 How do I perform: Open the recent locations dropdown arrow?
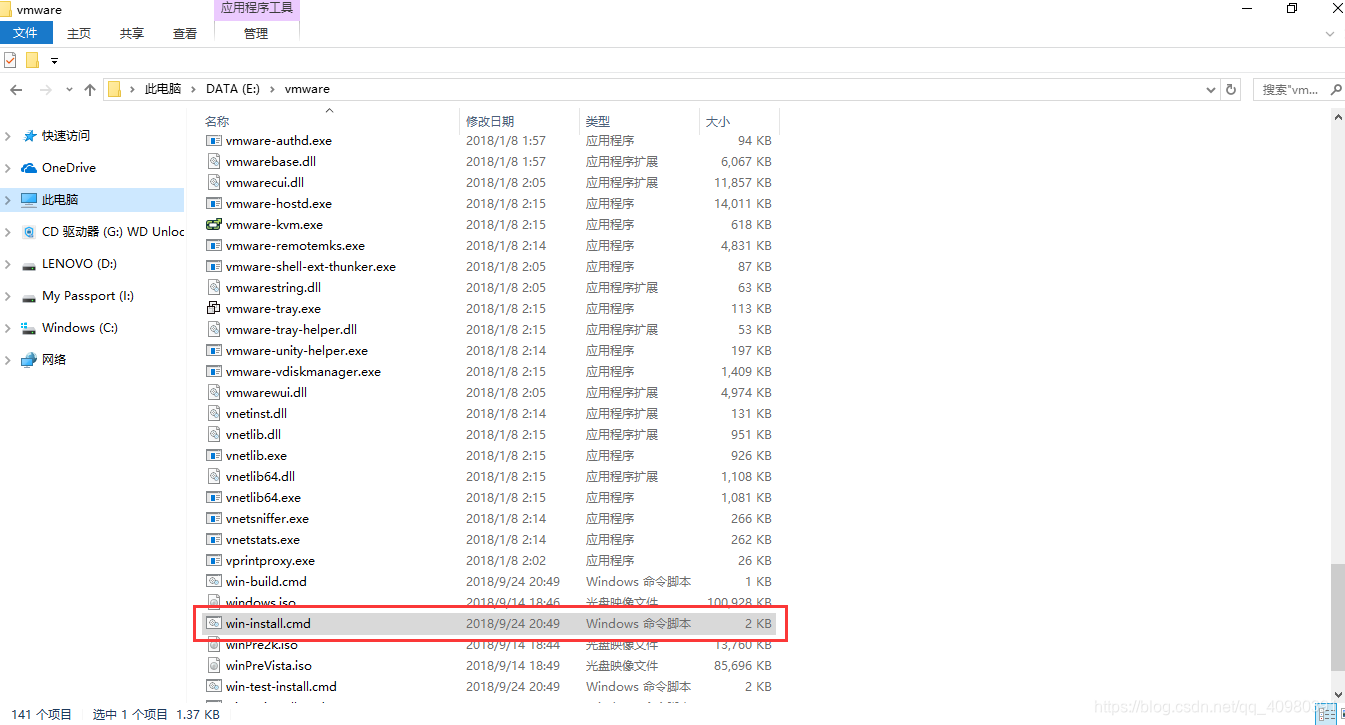pyautogui.click(x=69, y=90)
